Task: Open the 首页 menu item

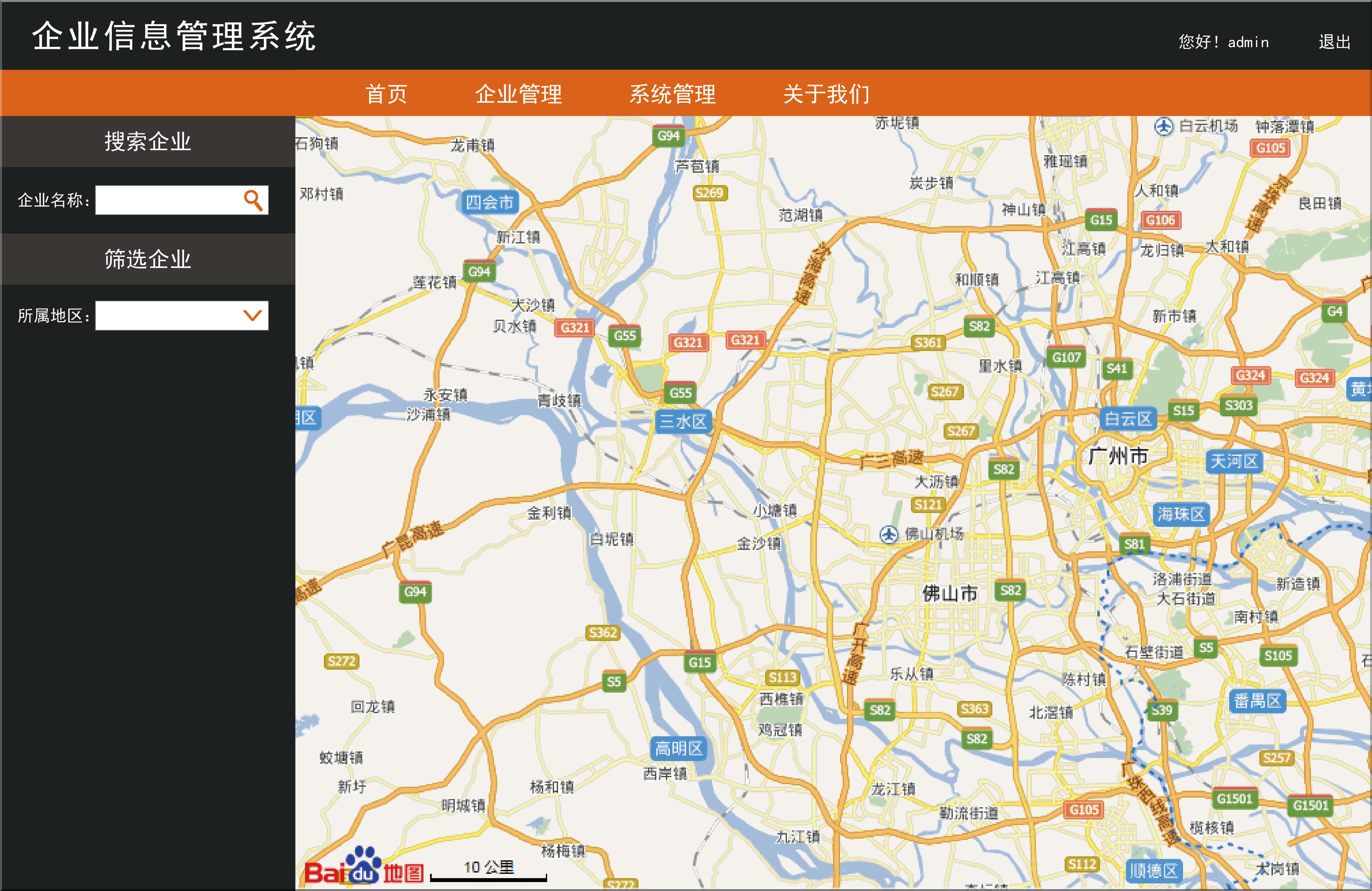Action: 387,93
